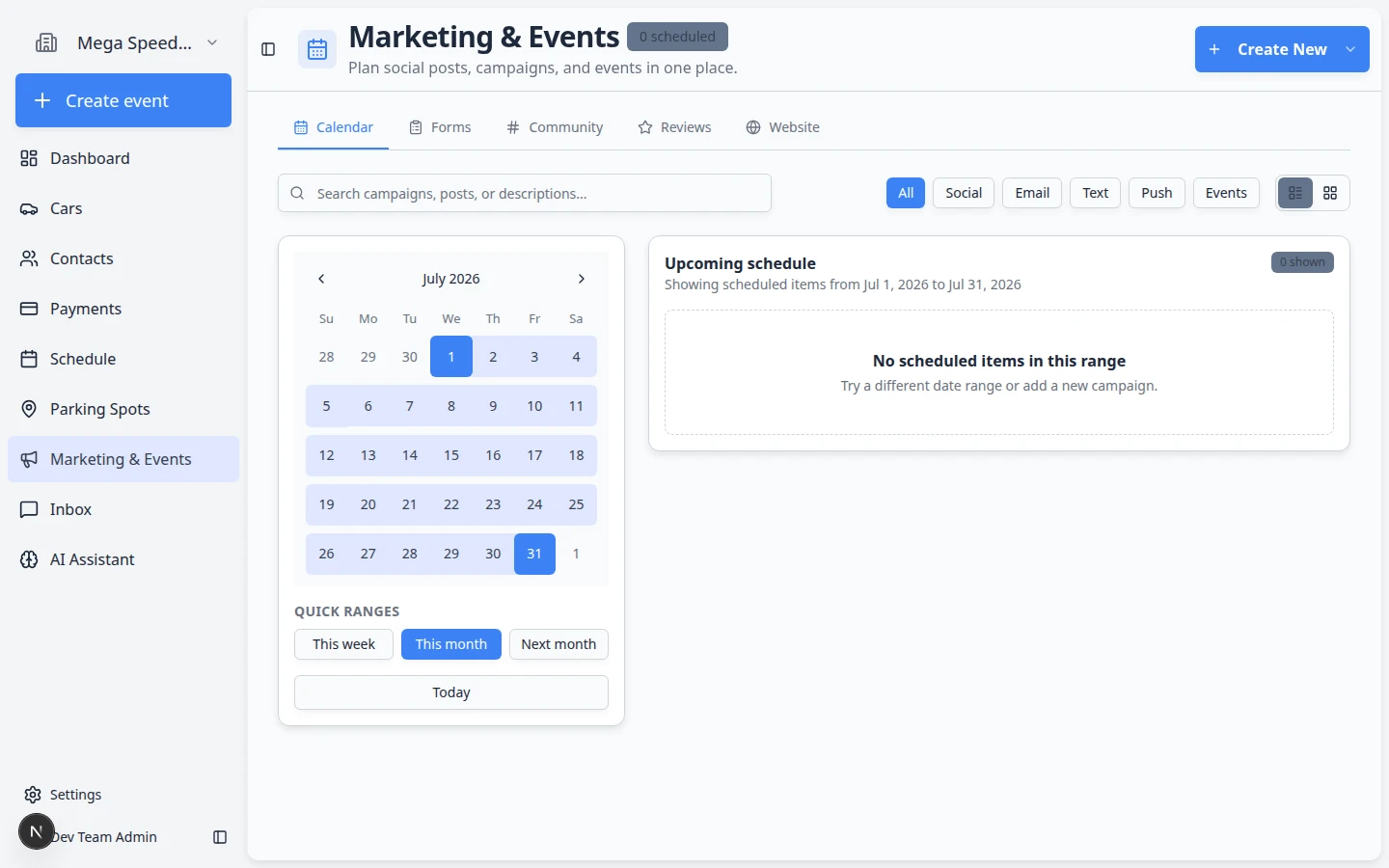Click the search magnifier icon
1389x868 pixels.
297,193
